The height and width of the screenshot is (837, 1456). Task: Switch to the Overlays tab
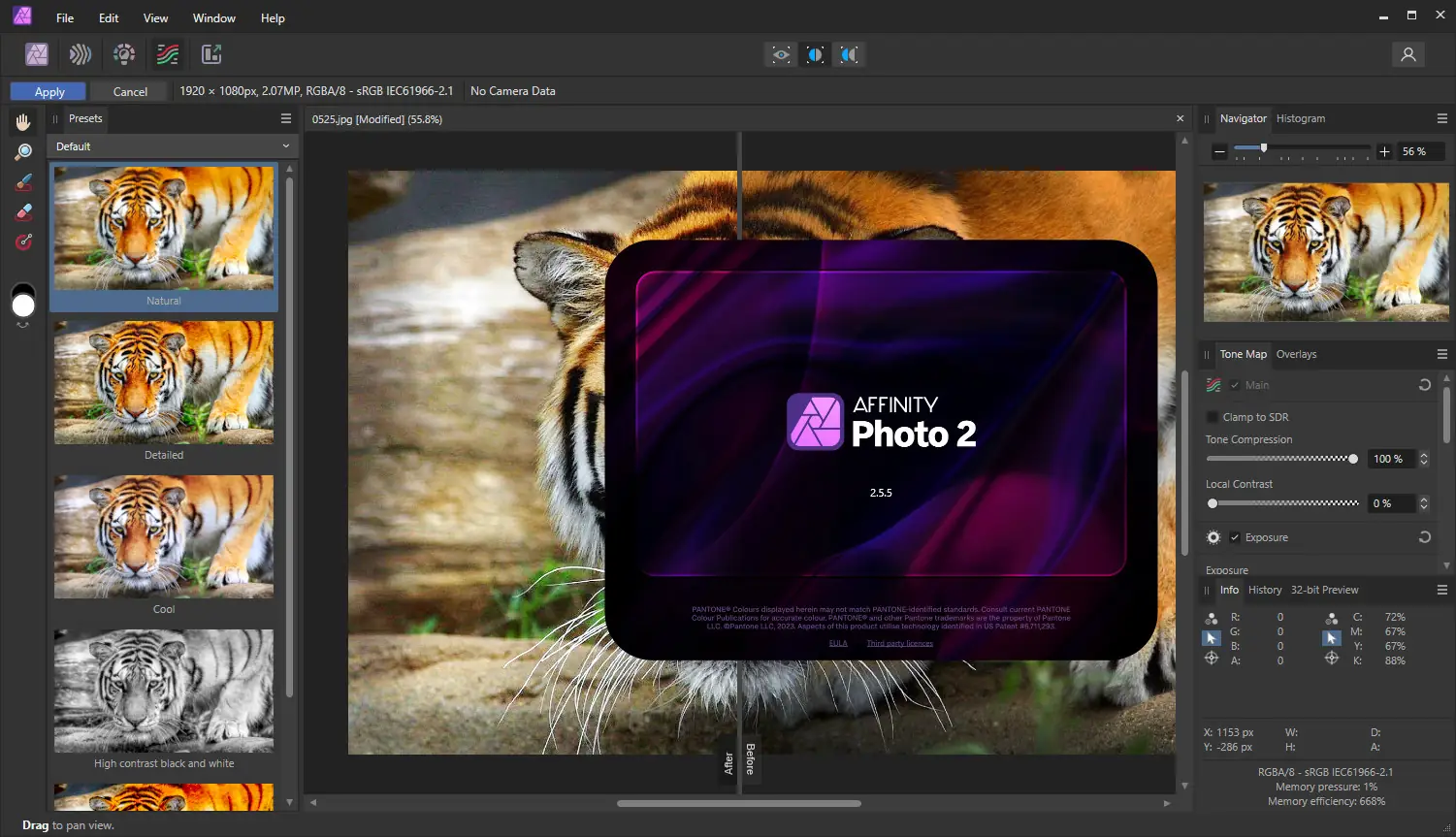click(x=1297, y=354)
